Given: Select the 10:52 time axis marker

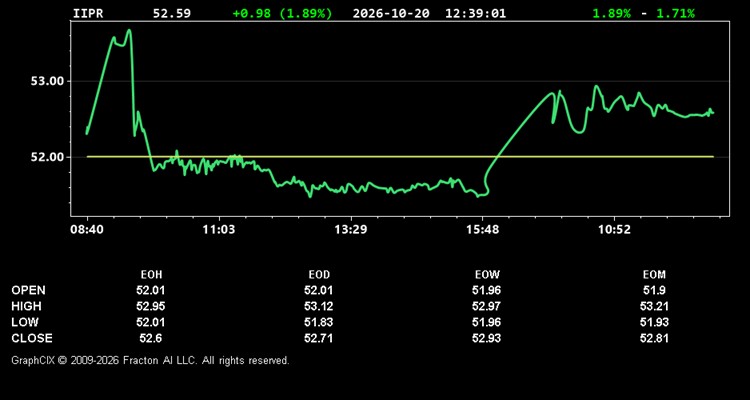Looking at the screenshot, I should (x=615, y=230).
